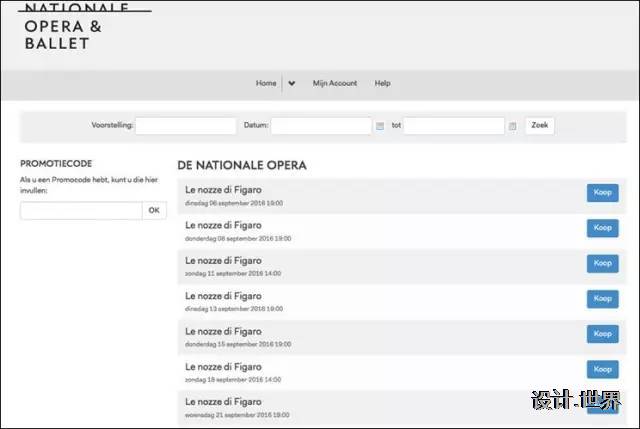Screen dimensions: 640x429
Task: Open the calendar icon after the tot field
Action: [512, 126]
